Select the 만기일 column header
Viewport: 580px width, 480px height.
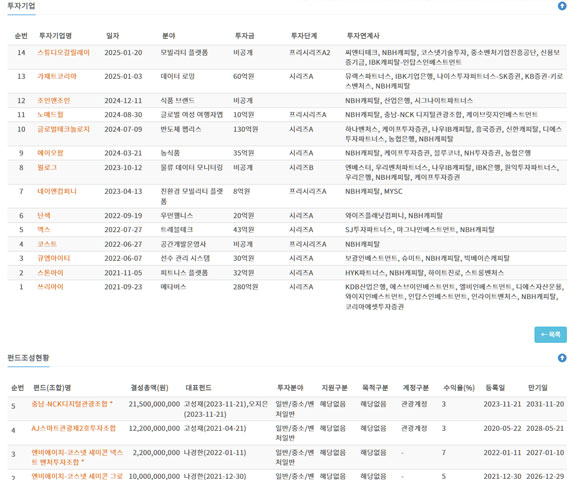537,388
